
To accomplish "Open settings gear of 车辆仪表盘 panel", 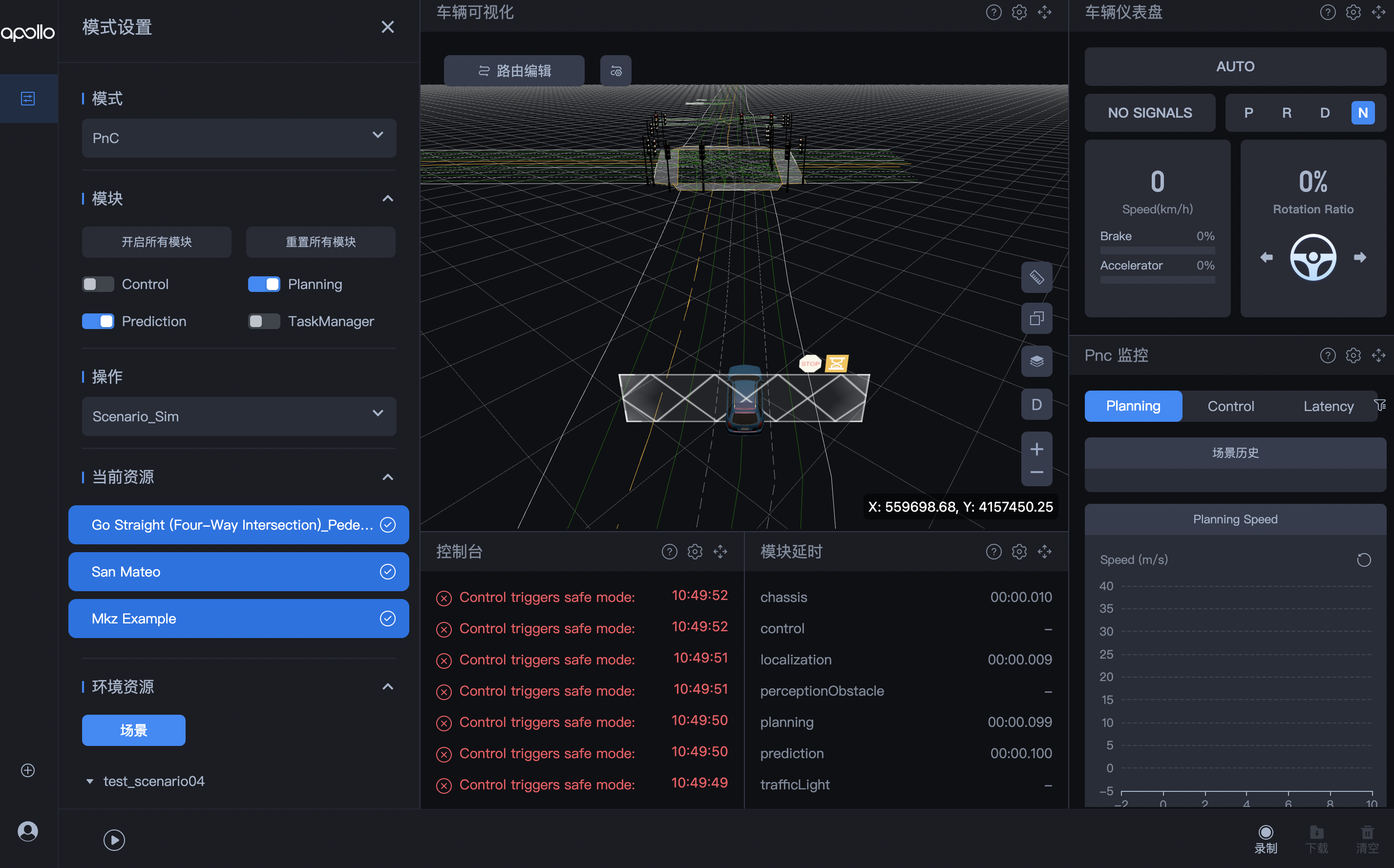I will coord(1353,12).
